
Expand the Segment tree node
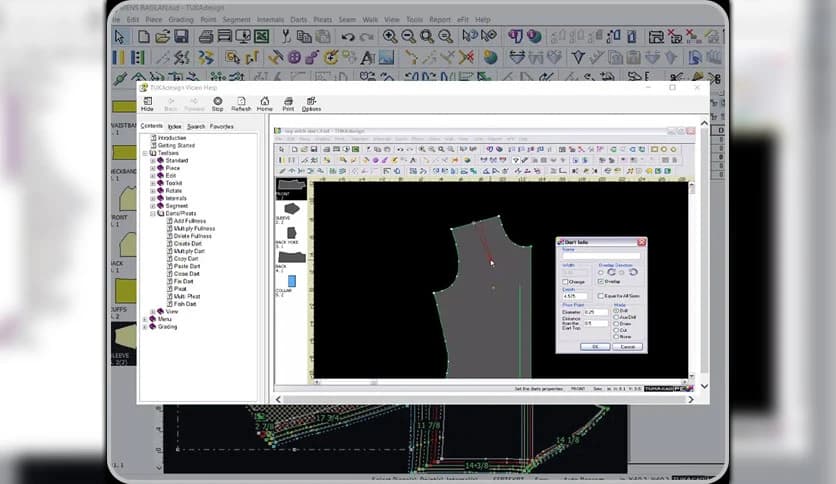(x=153, y=206)
